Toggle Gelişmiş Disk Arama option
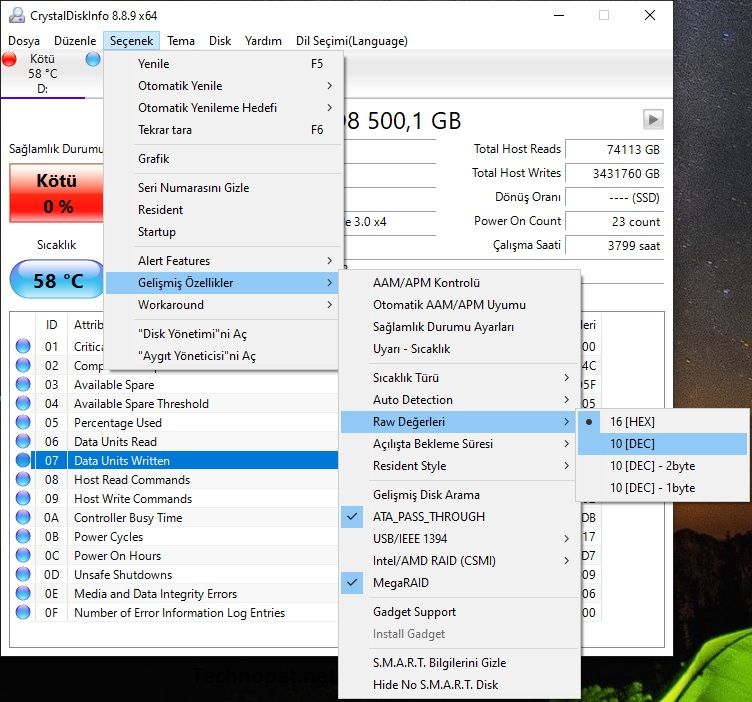The height and width of the screenshot is (702, 752). point(458,494)
